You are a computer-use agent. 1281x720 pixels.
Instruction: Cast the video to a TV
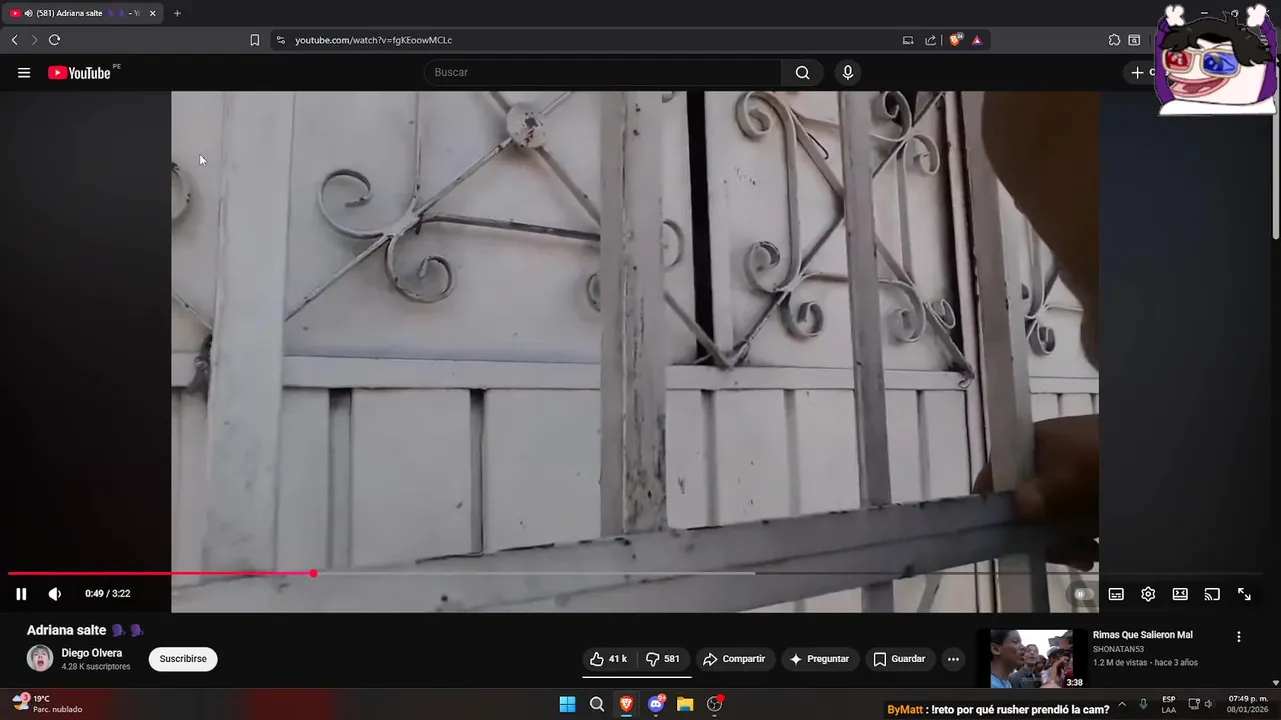[x=1212, y=594]
